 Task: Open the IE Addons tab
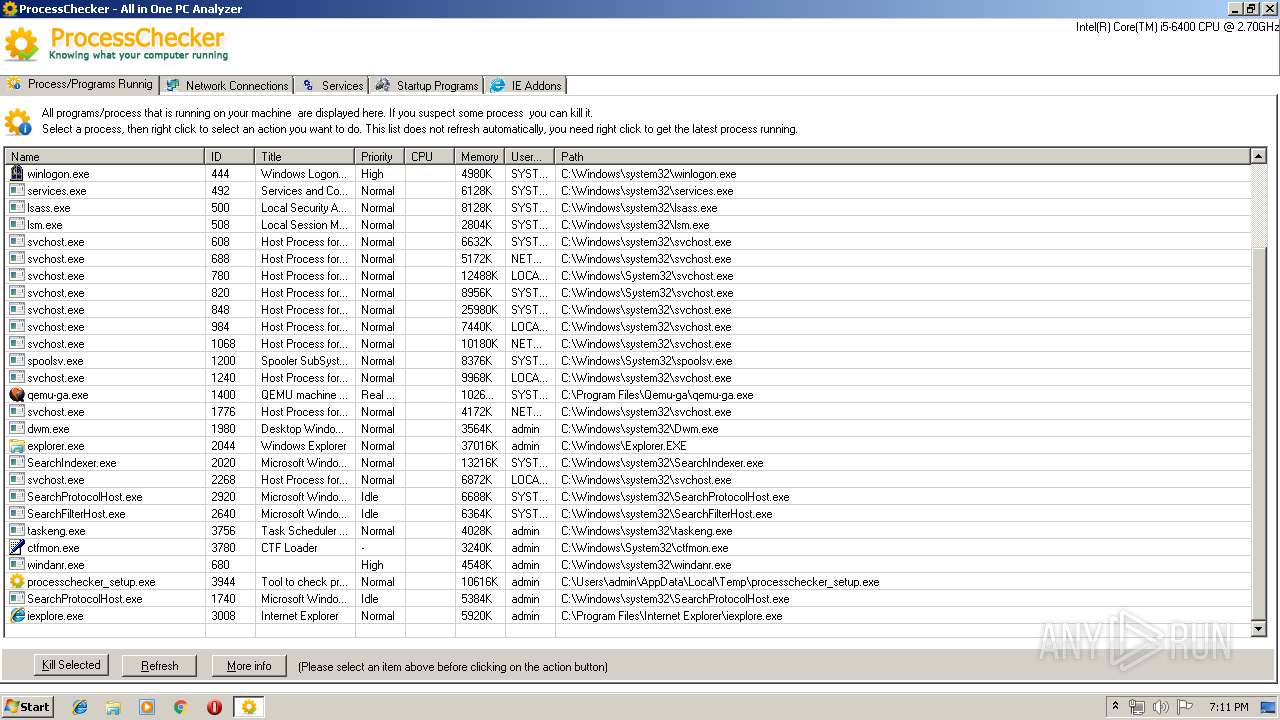527,86
